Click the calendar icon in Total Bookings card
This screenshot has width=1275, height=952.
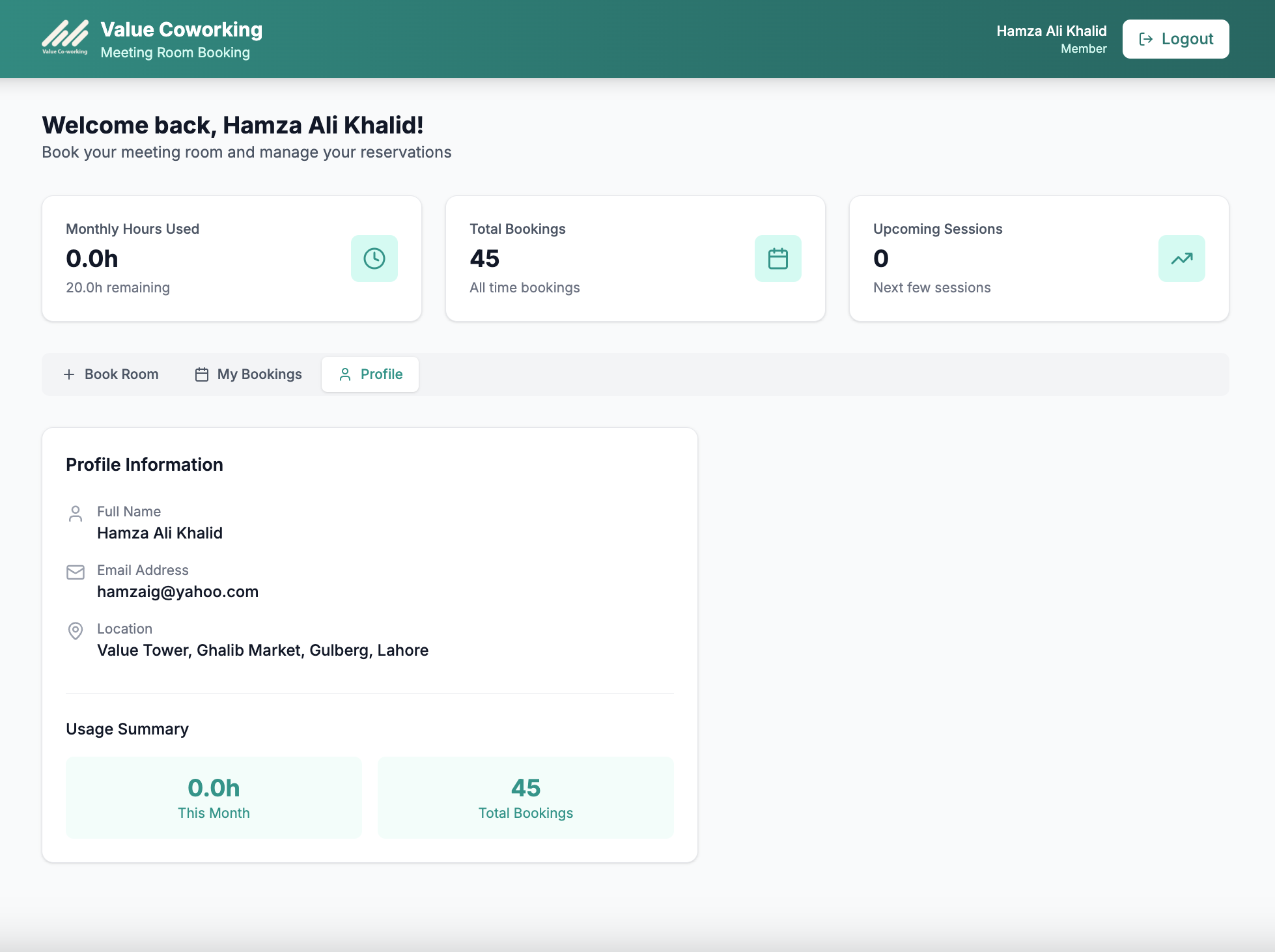click(x=778, y=259)
